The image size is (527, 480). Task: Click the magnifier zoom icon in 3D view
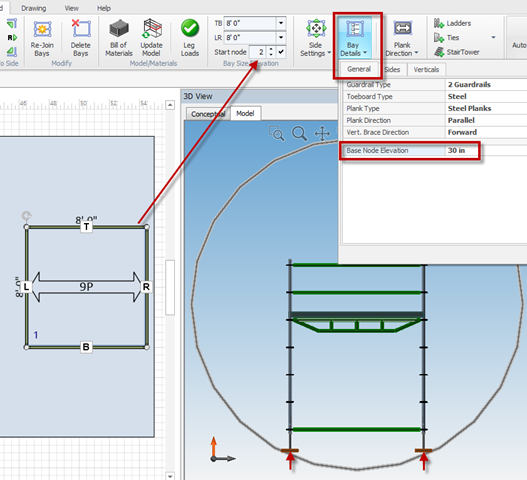299,133
